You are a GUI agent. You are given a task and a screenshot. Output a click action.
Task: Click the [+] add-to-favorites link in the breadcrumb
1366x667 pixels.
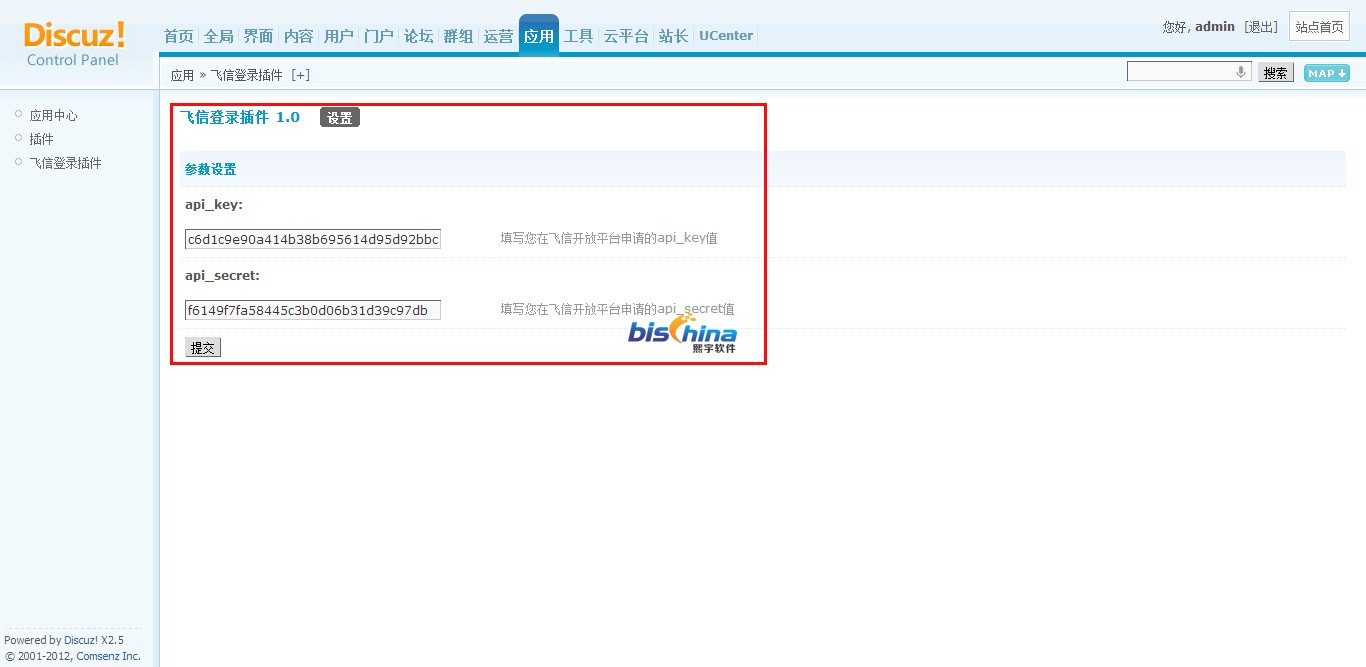(300, 75)
